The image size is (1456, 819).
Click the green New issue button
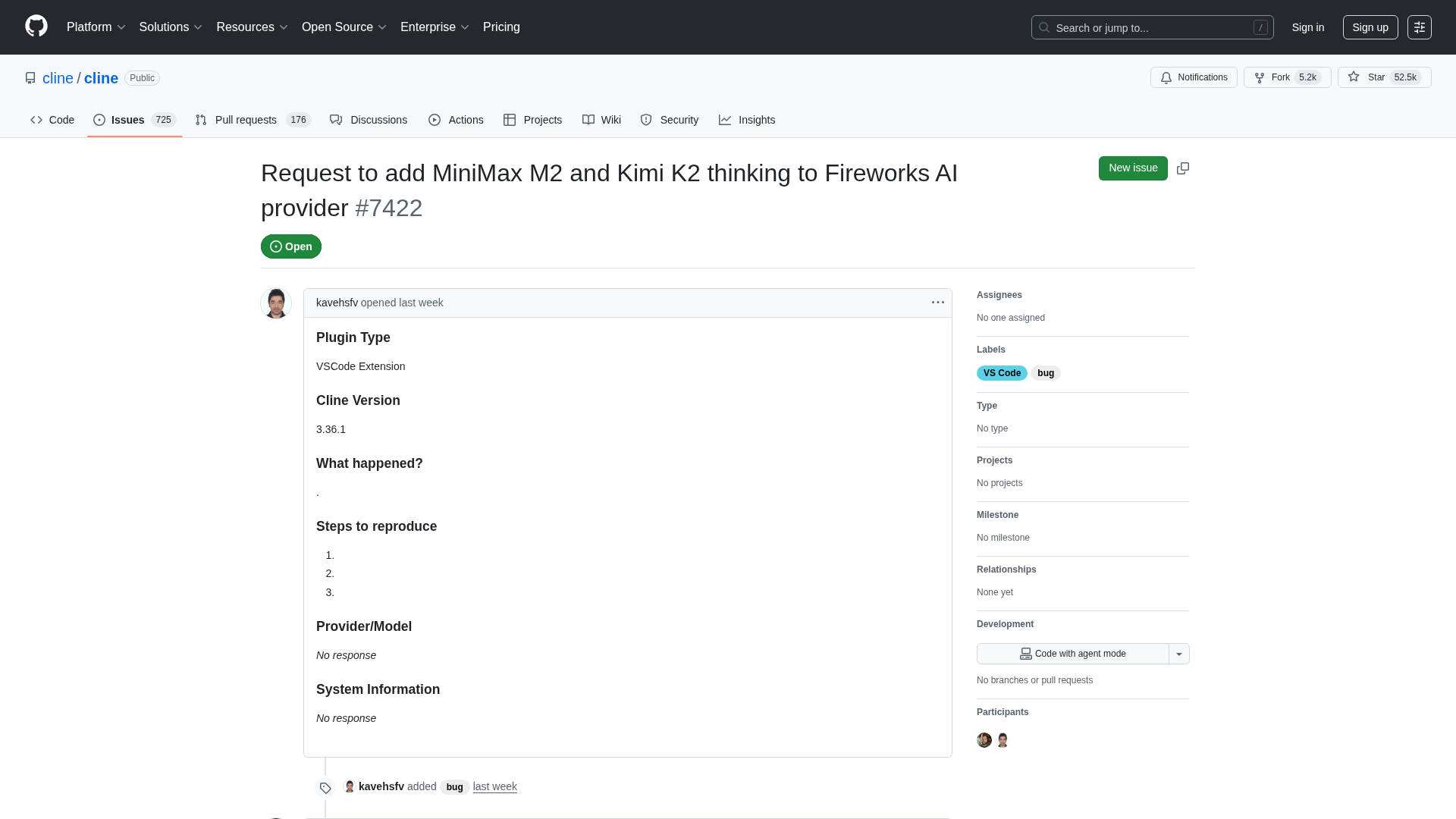coord(1132,168)
